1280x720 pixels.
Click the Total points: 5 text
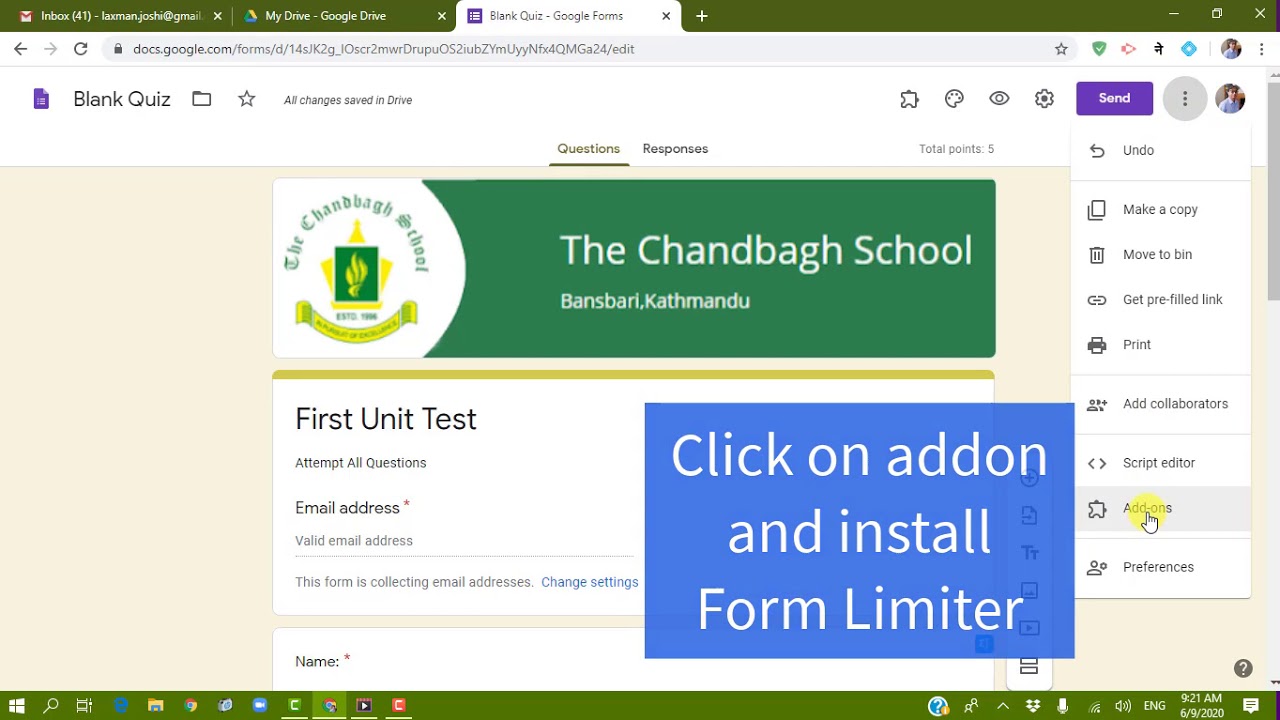956,149
